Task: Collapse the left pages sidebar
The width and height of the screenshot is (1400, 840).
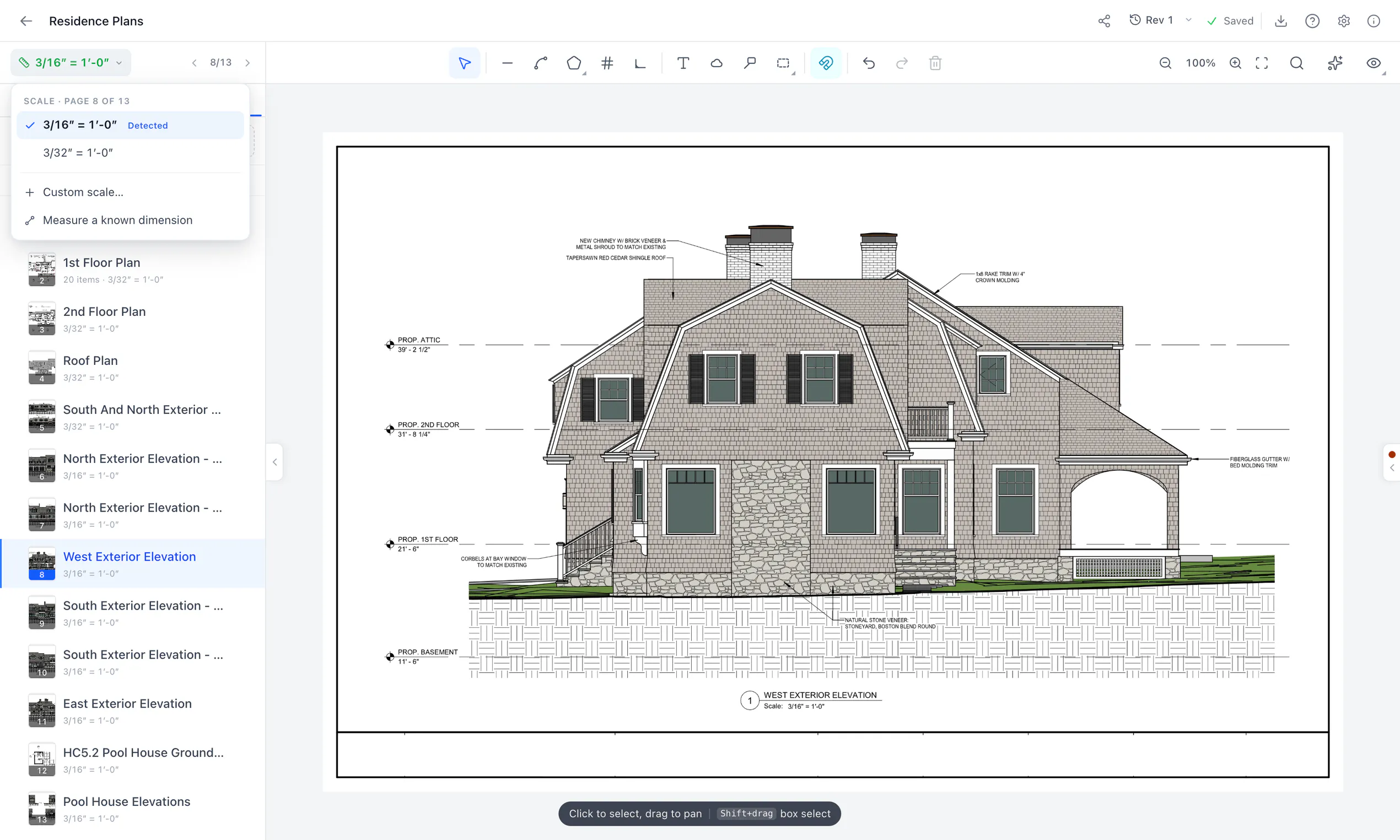Action: click(275, 462)
